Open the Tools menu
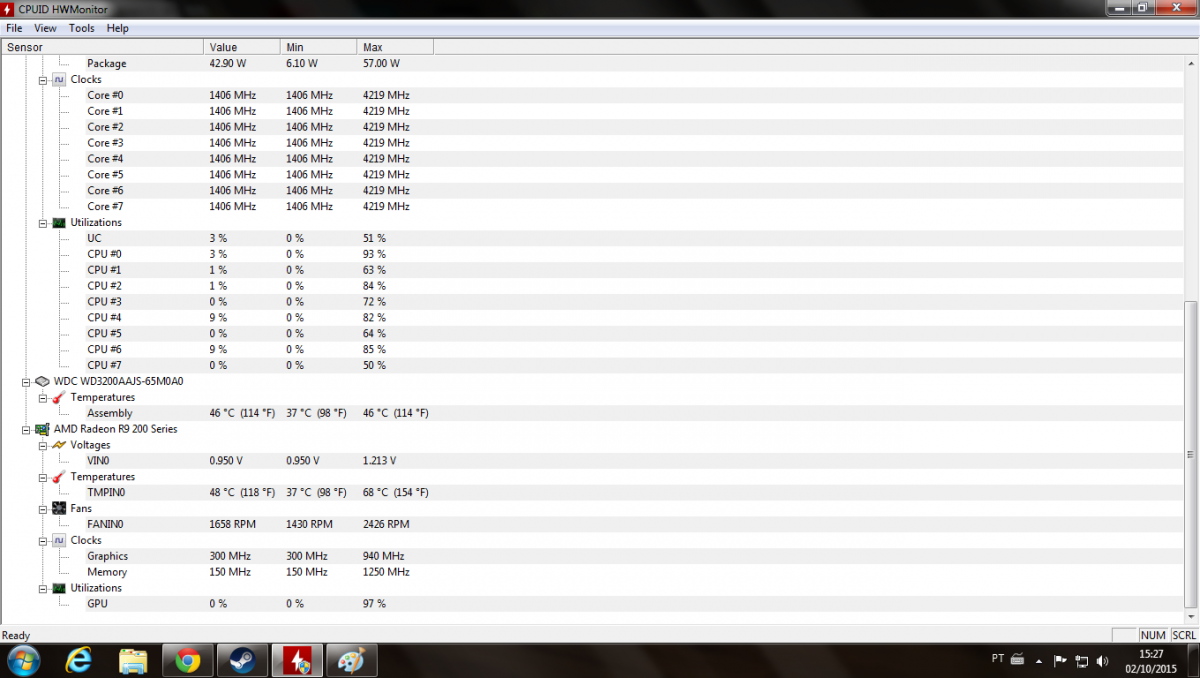Screen dimensions: 1200x678 coord(82,28)
